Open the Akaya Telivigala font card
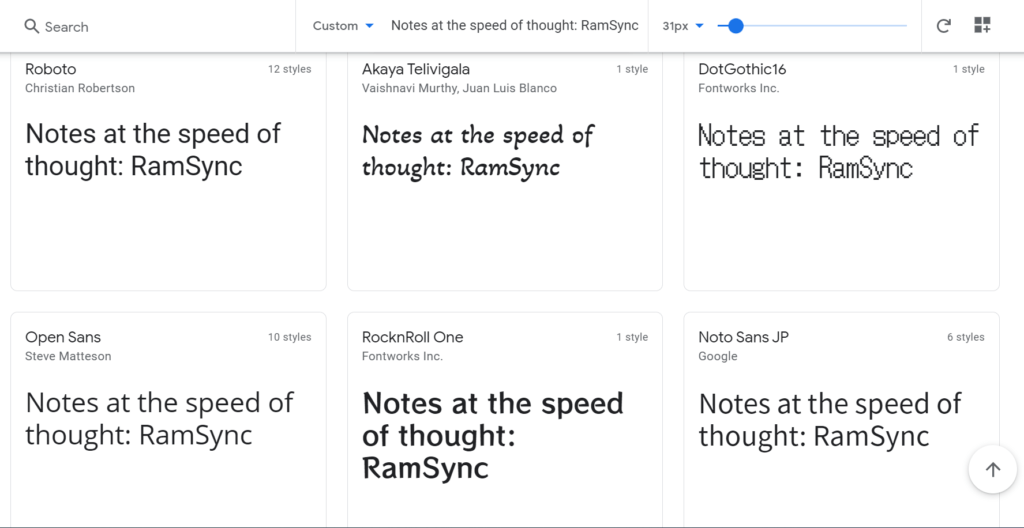This screenshot has height=528, width=1024. [x=505, y=171]
